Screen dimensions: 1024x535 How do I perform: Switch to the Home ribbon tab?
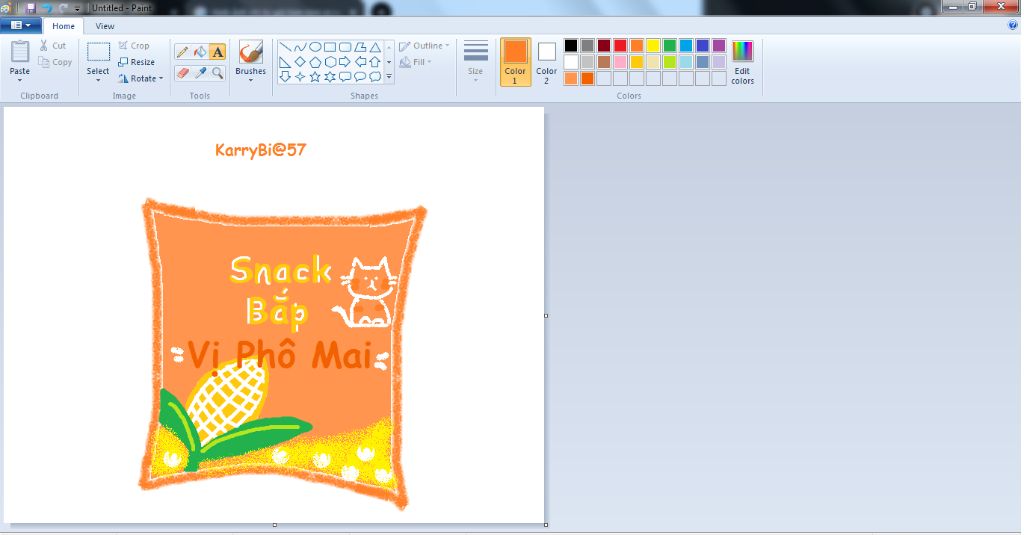63,26
